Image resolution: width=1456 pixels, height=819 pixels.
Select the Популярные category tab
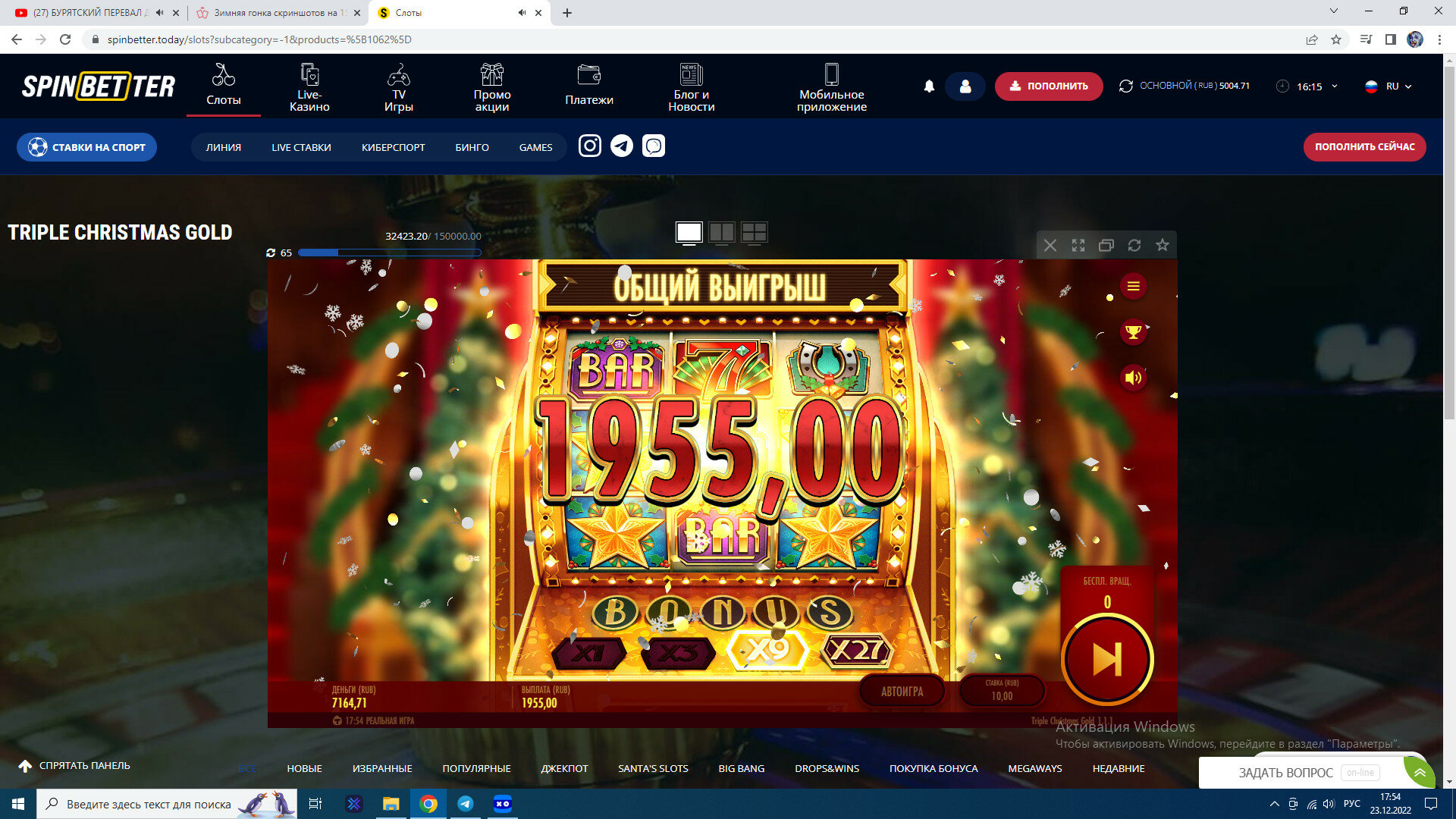tap(476, 768)
